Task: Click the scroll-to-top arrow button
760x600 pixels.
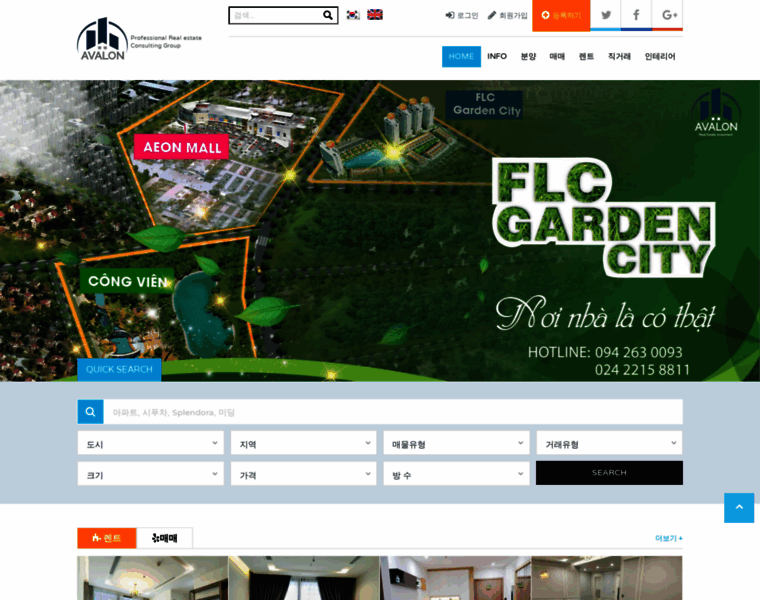Action: 739,507
